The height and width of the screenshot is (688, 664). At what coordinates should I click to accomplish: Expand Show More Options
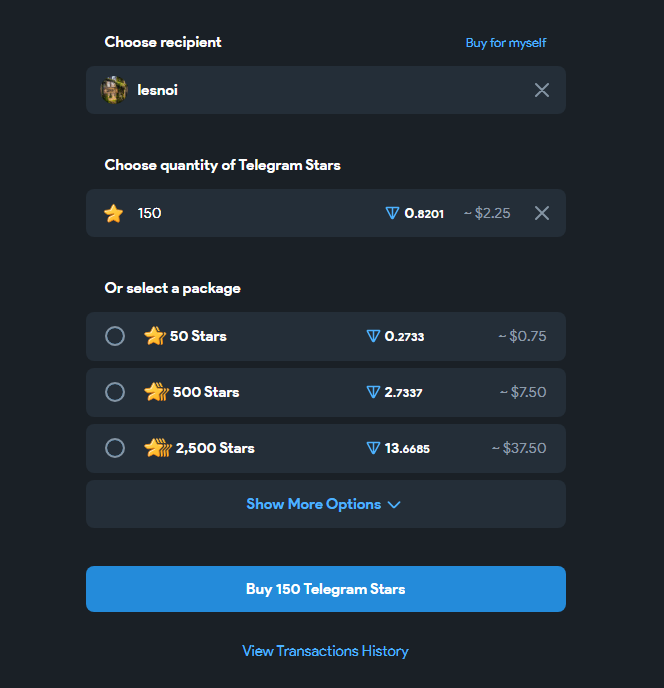point(326,504)
